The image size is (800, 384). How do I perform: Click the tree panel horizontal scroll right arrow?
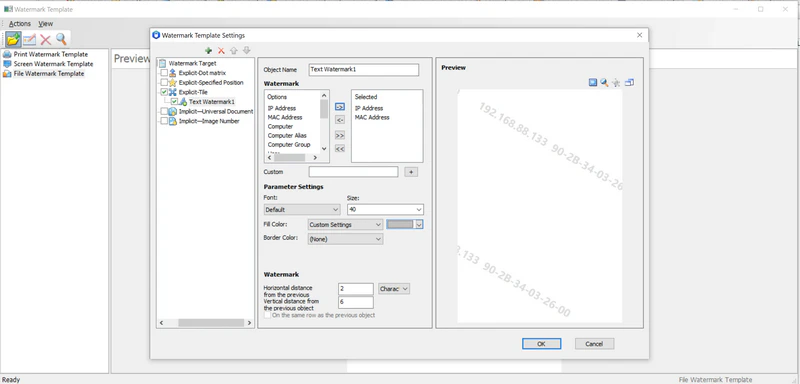249,323
